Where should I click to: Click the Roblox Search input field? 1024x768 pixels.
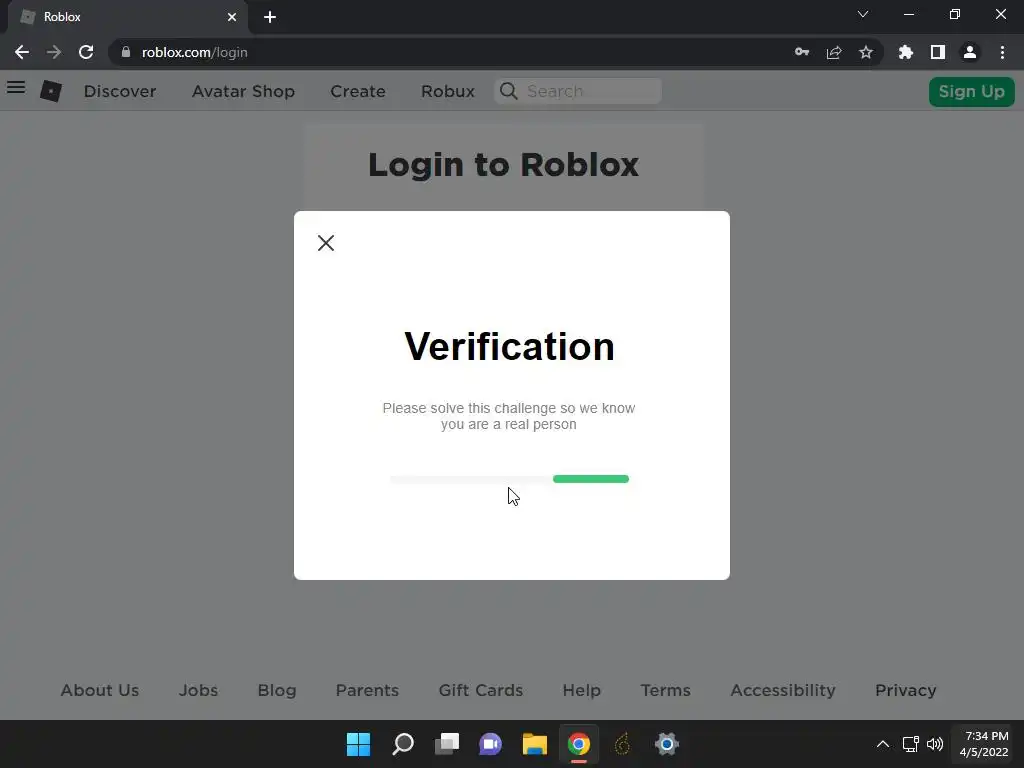click(579, 91)
